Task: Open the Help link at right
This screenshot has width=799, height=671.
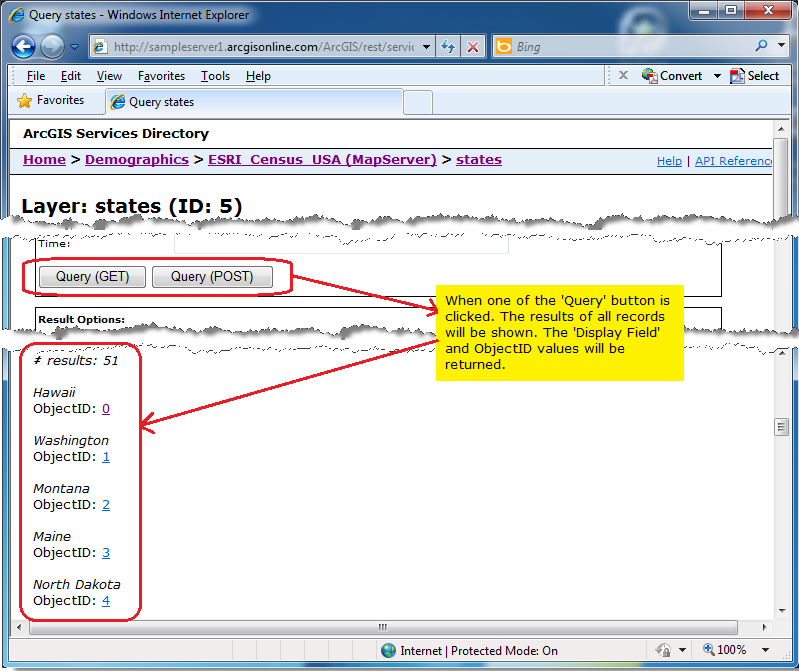Action: (669, 161)
